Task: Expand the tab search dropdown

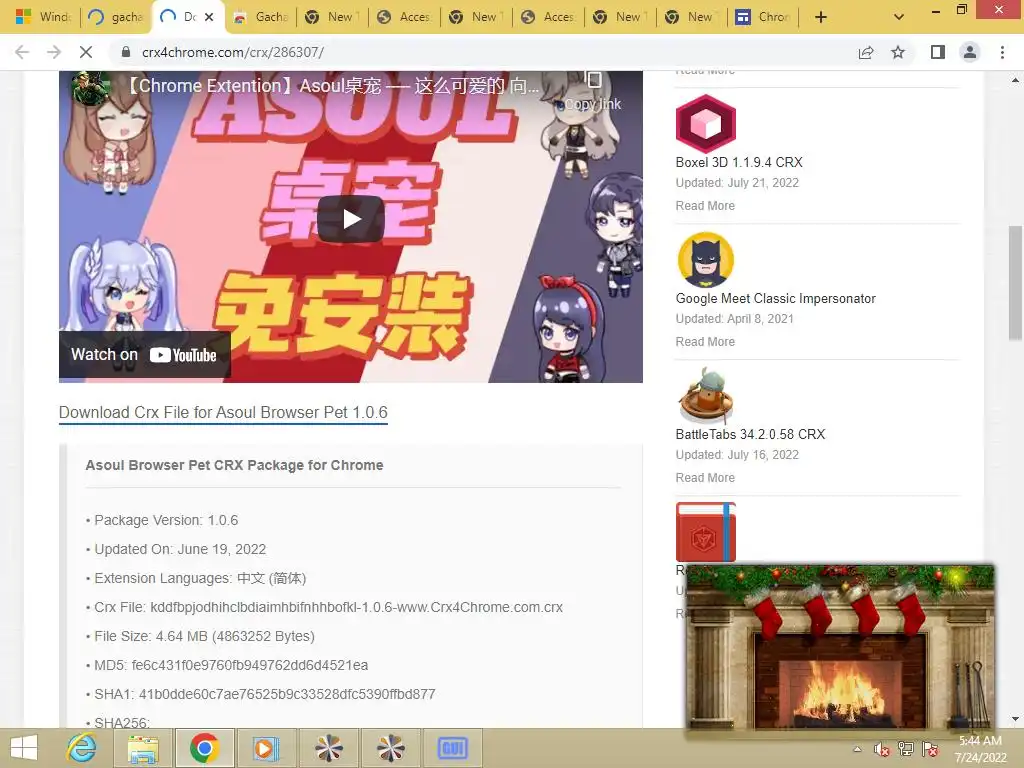Action: tap(899, 17)
